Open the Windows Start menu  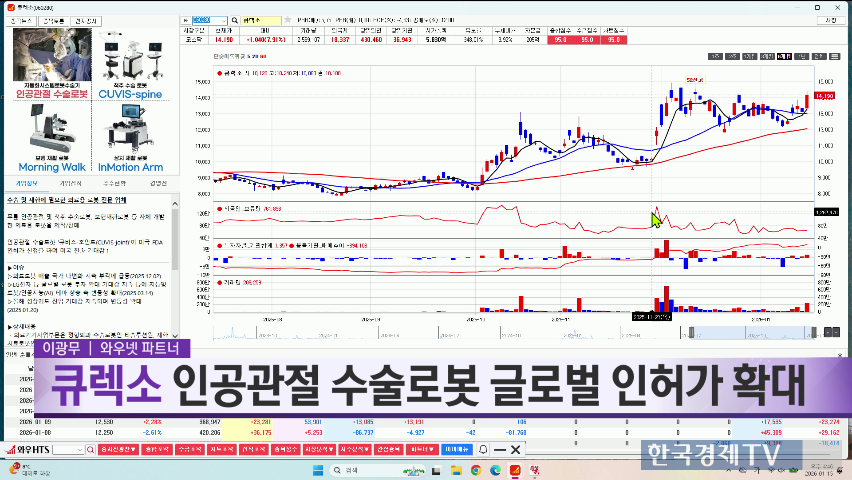pos(319,470)
